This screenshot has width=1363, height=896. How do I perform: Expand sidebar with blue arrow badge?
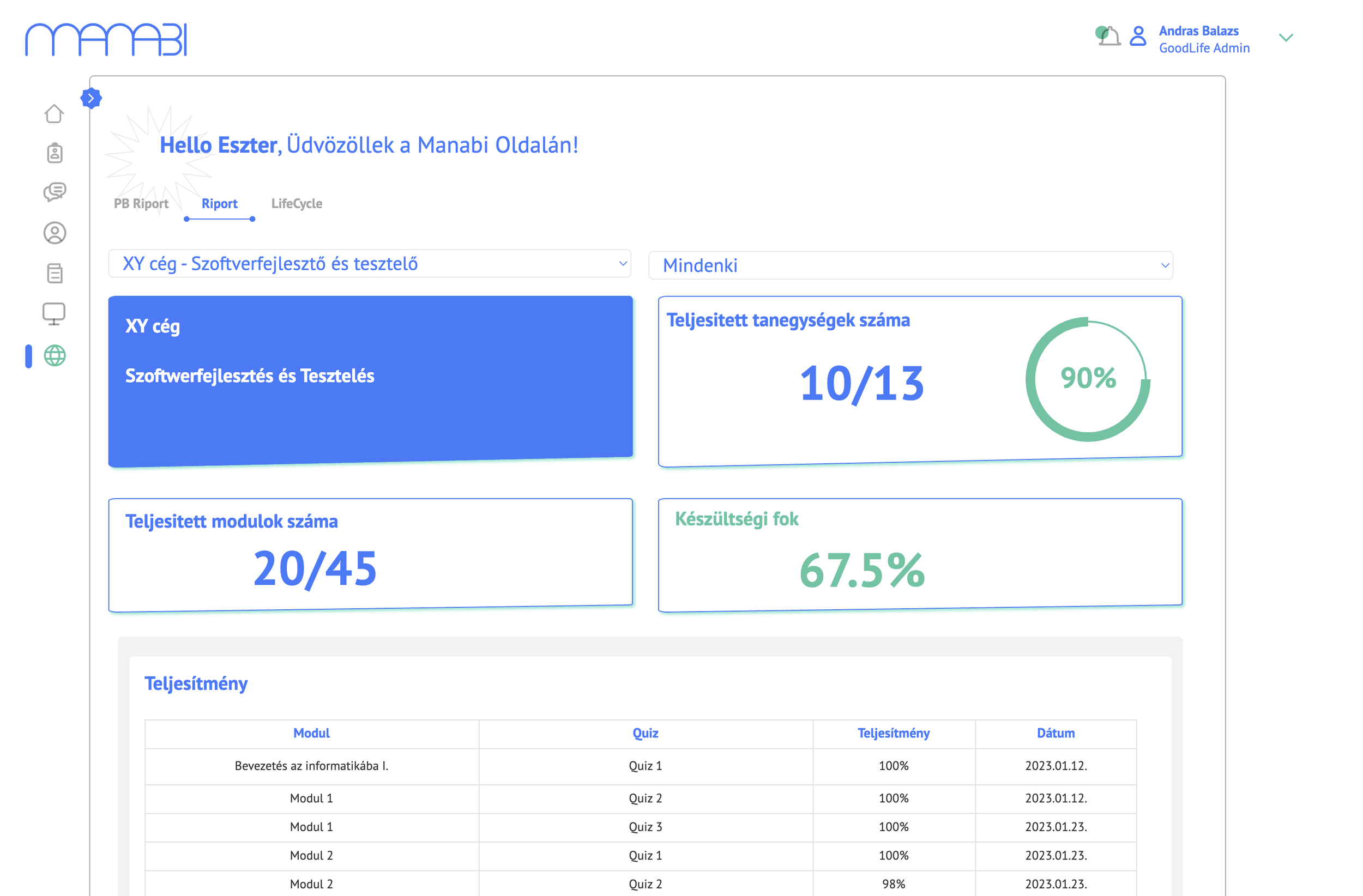(x=91, y=98)
